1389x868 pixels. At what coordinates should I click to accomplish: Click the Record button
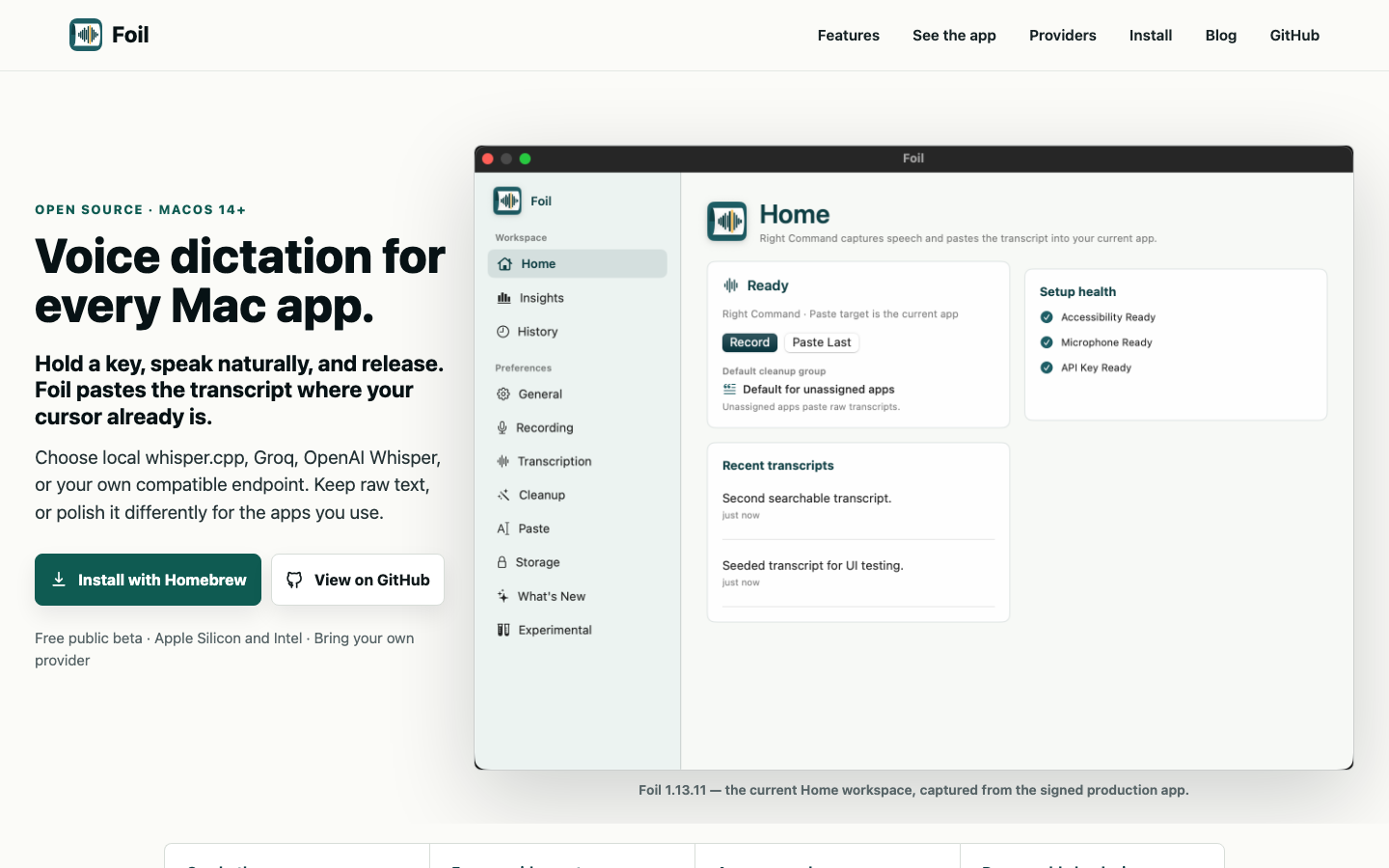[749, 342]
